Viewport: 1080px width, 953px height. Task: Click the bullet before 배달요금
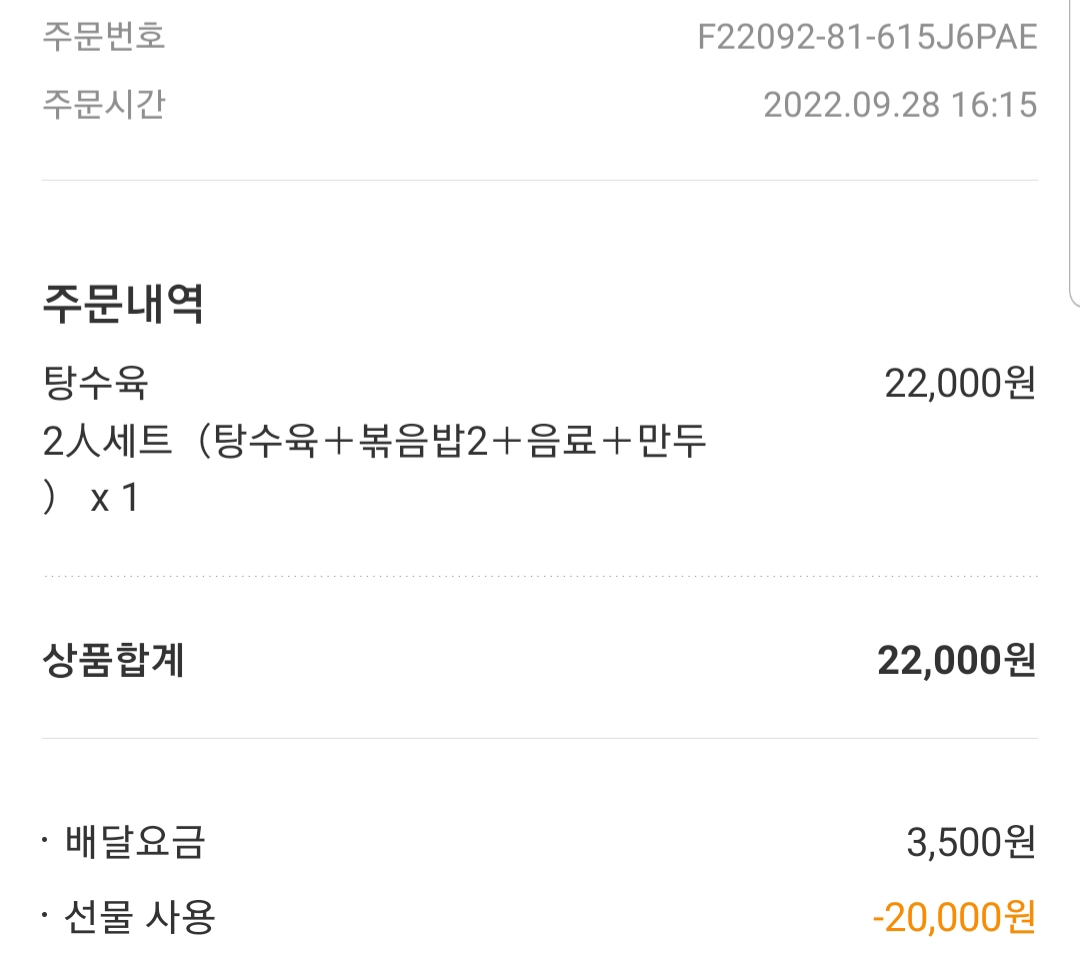(x=45, y=840)
